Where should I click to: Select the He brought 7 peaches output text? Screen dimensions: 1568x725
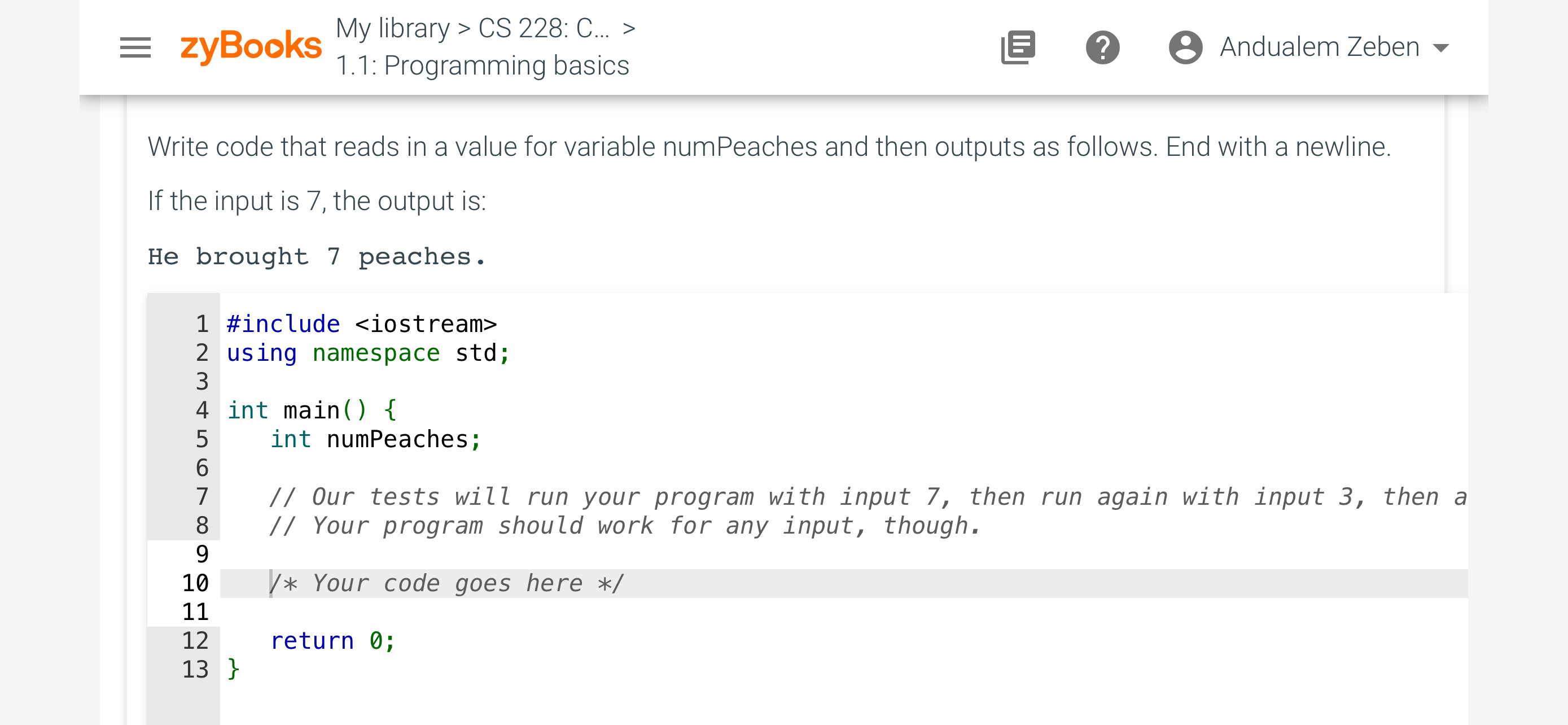(x=316, y=256)
